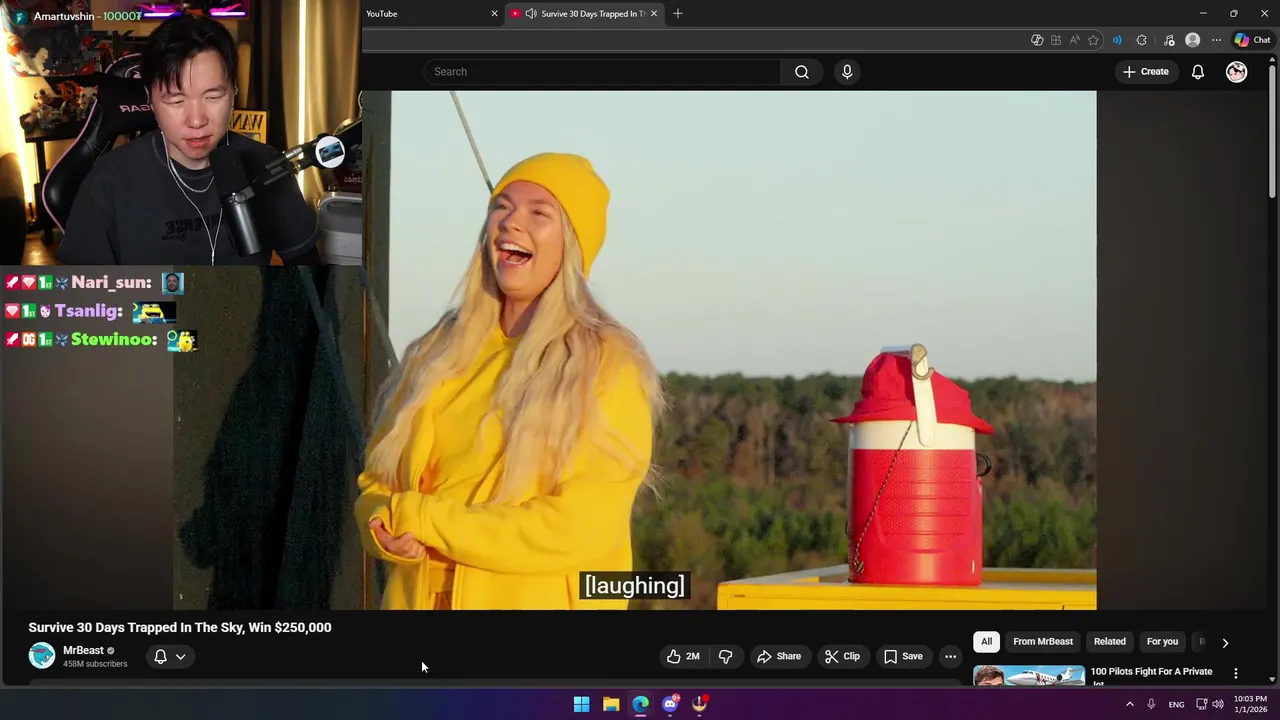Open MrBeast channel avatar
Viewport: 1280px width, 720px height.
coord(41,656)
